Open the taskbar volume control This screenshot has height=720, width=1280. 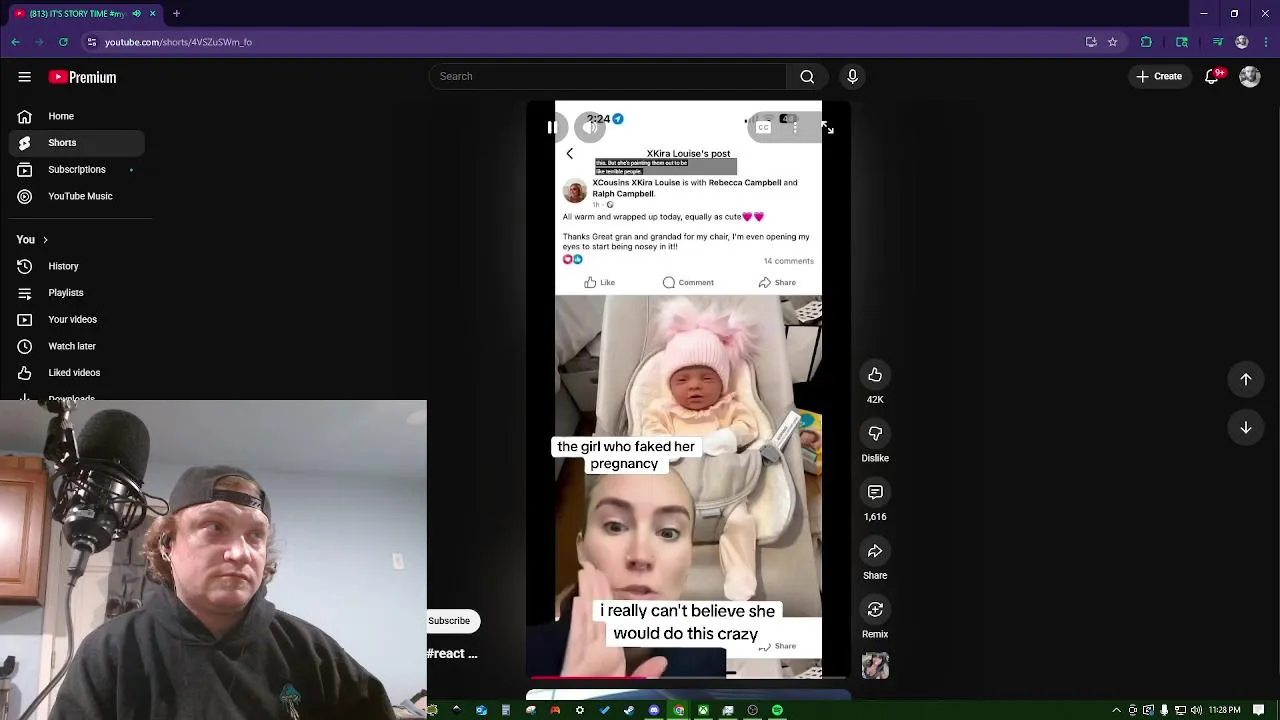click(x=1196, y=710)
